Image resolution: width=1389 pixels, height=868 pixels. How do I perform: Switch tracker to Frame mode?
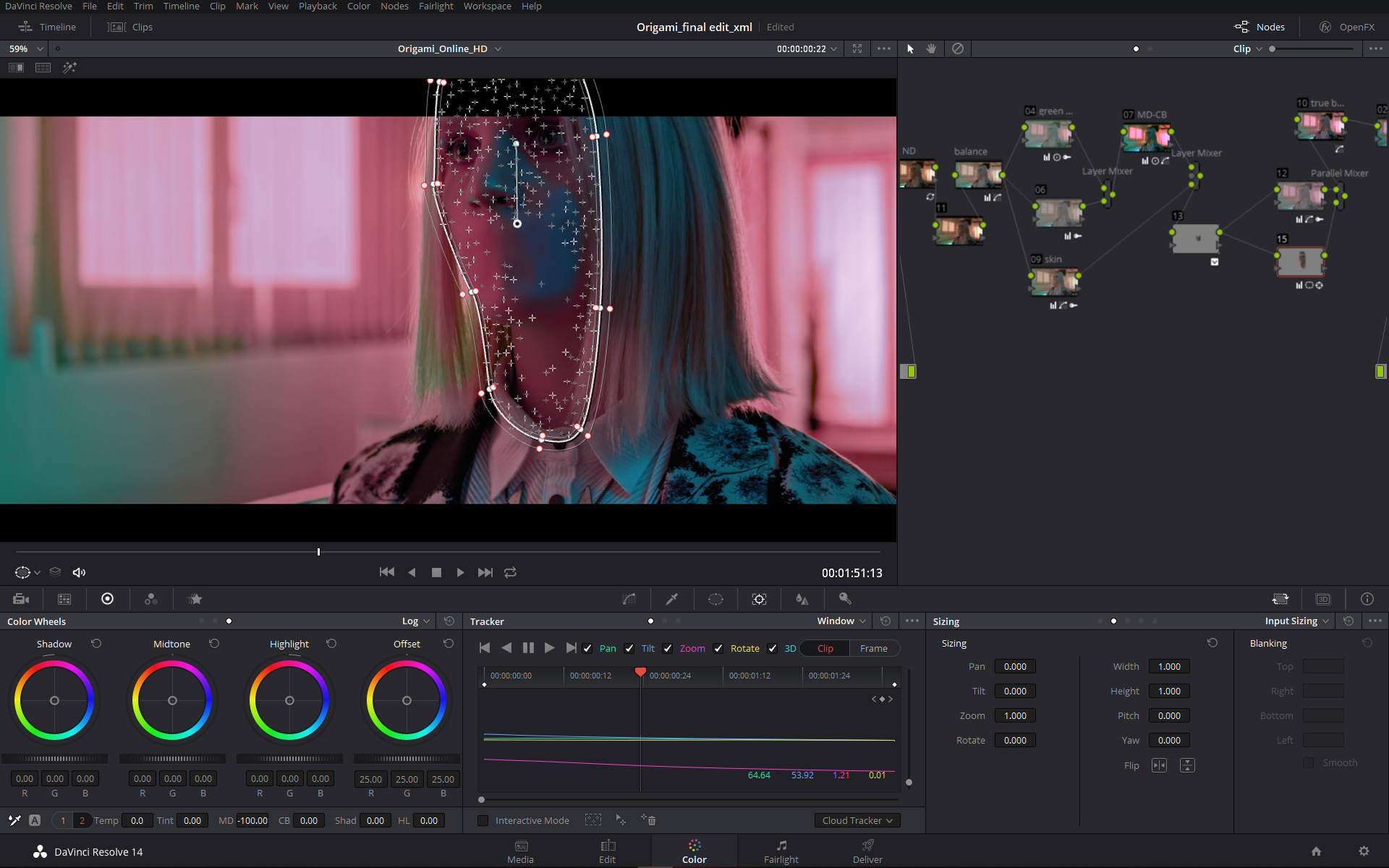873,648
